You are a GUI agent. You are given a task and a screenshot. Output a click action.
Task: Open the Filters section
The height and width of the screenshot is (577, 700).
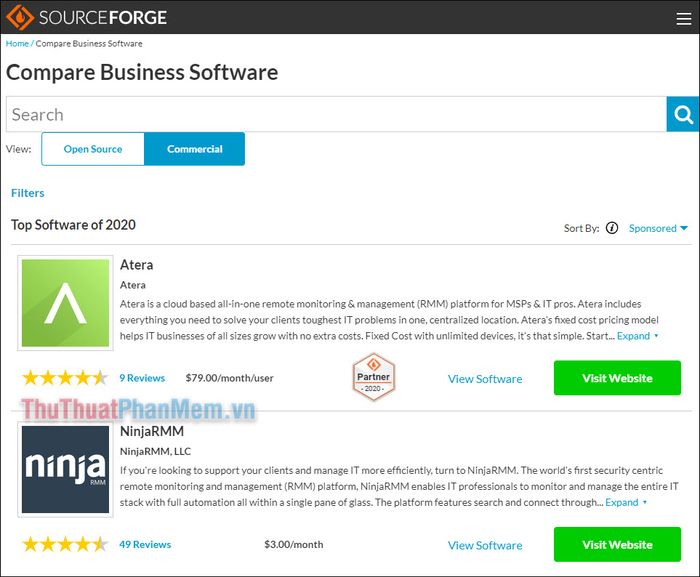28,193
